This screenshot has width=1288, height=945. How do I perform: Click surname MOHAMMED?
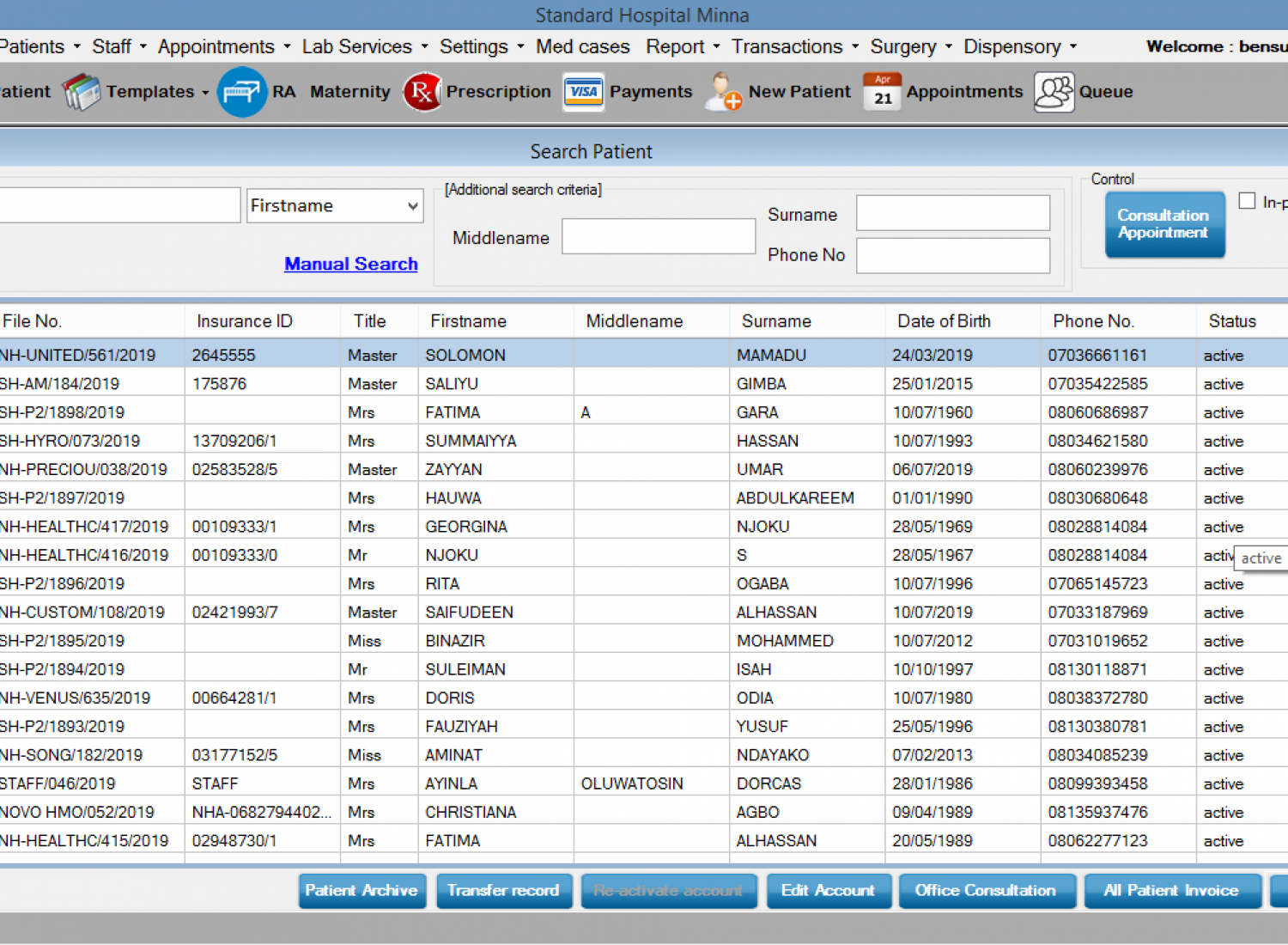pos(785,641)
